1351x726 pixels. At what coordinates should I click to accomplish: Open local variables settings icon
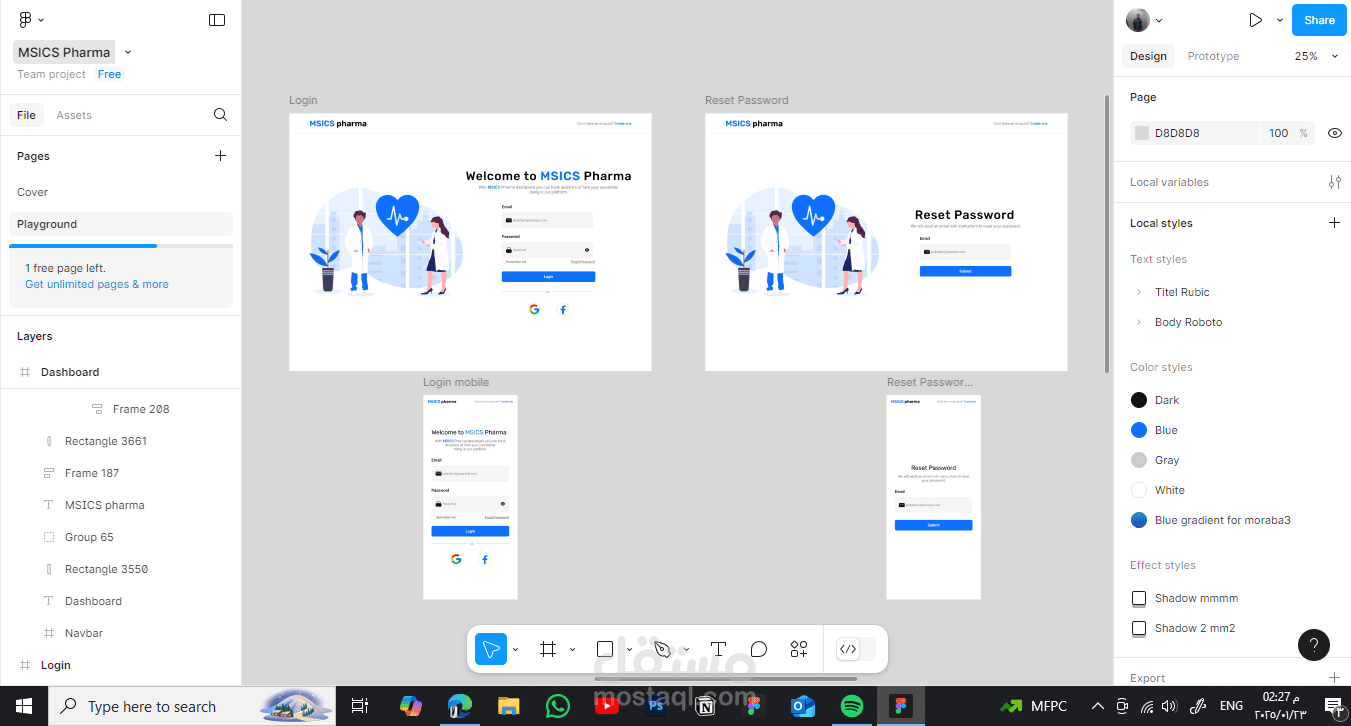click(x=1335, y=182)
